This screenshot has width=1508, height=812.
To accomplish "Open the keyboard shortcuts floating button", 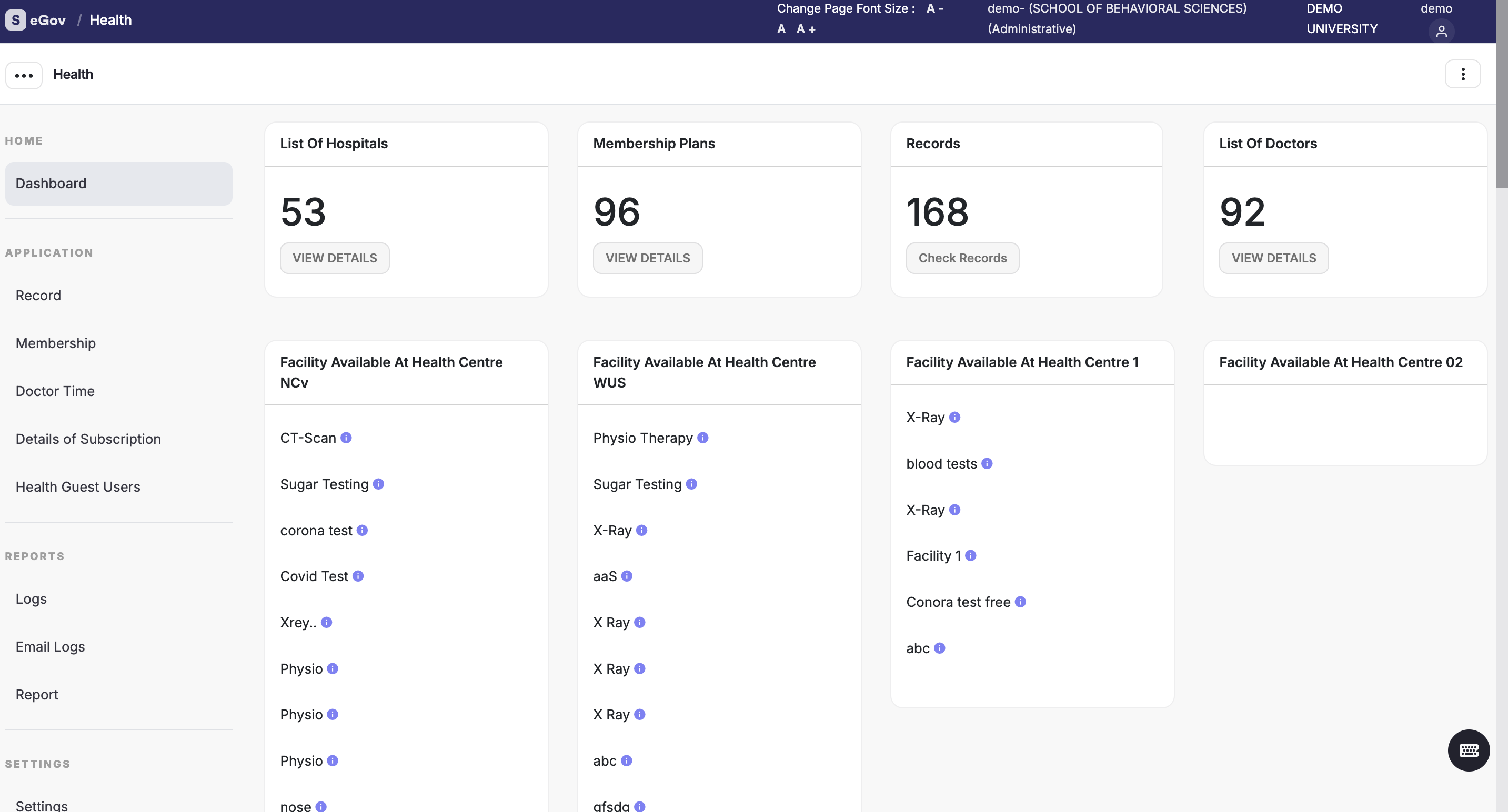I will point(1469,750).
